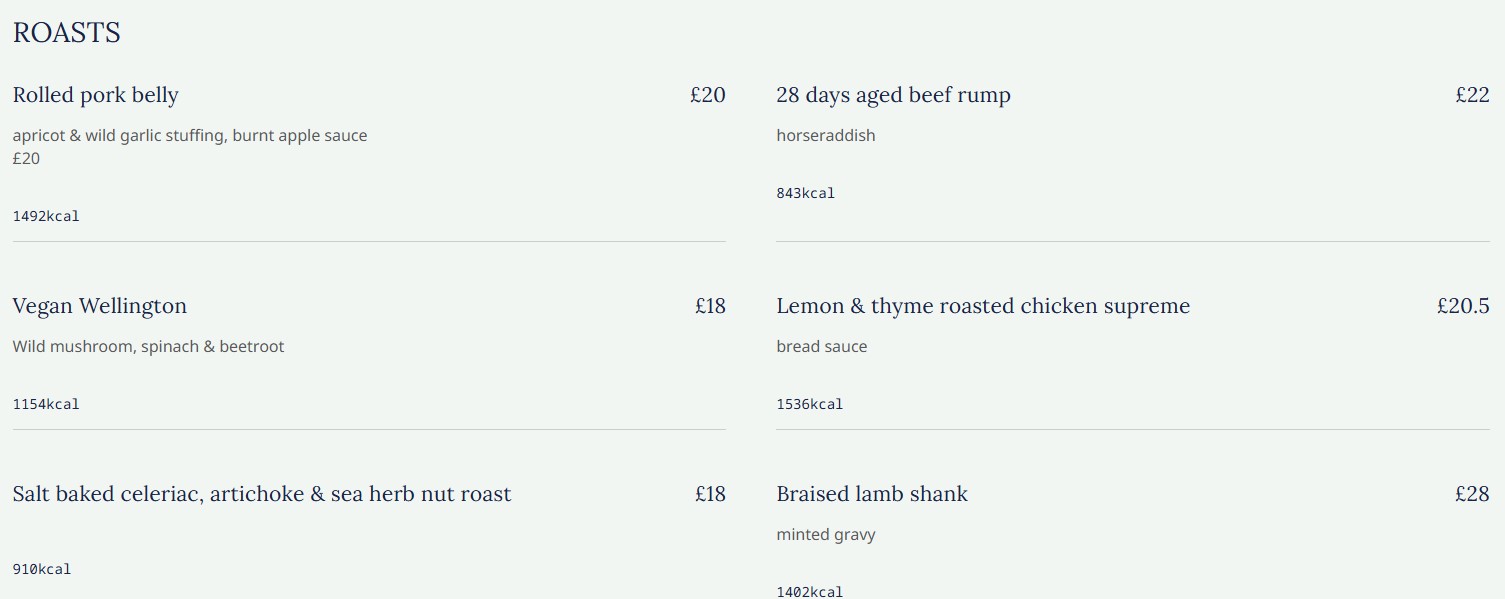Click the 910kcal calorie label

pyautogui.click(x=42, y=569)
